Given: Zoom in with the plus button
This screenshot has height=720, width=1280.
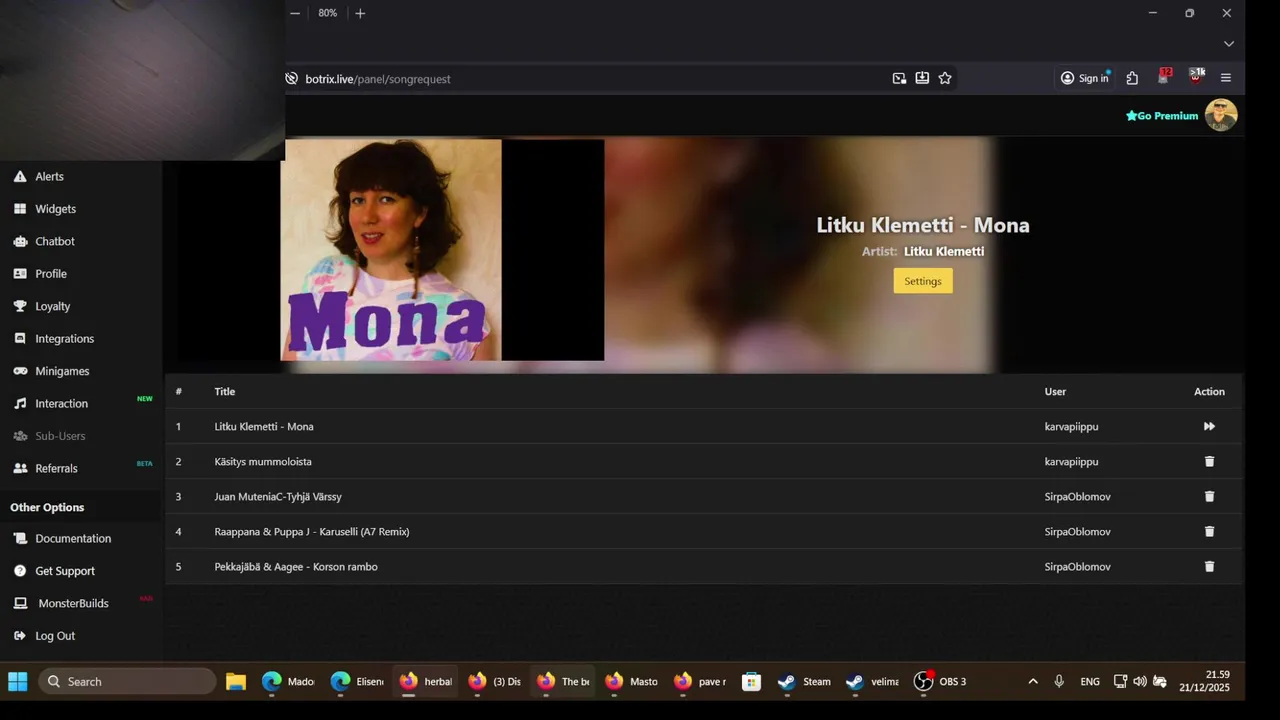Looking at the screenshot, I should (360, 13).
